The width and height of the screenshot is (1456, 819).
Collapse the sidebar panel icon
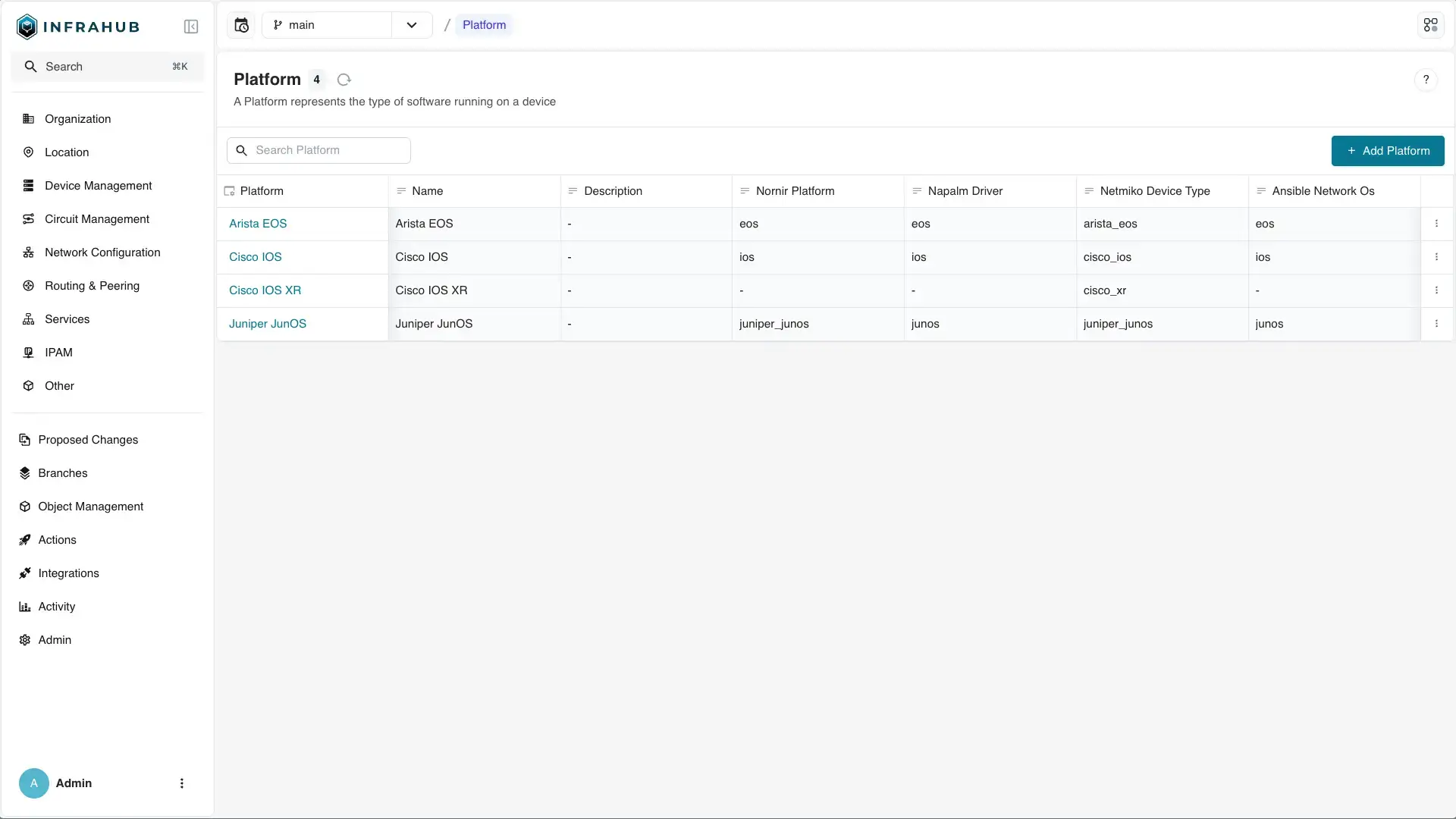[191, 27]
